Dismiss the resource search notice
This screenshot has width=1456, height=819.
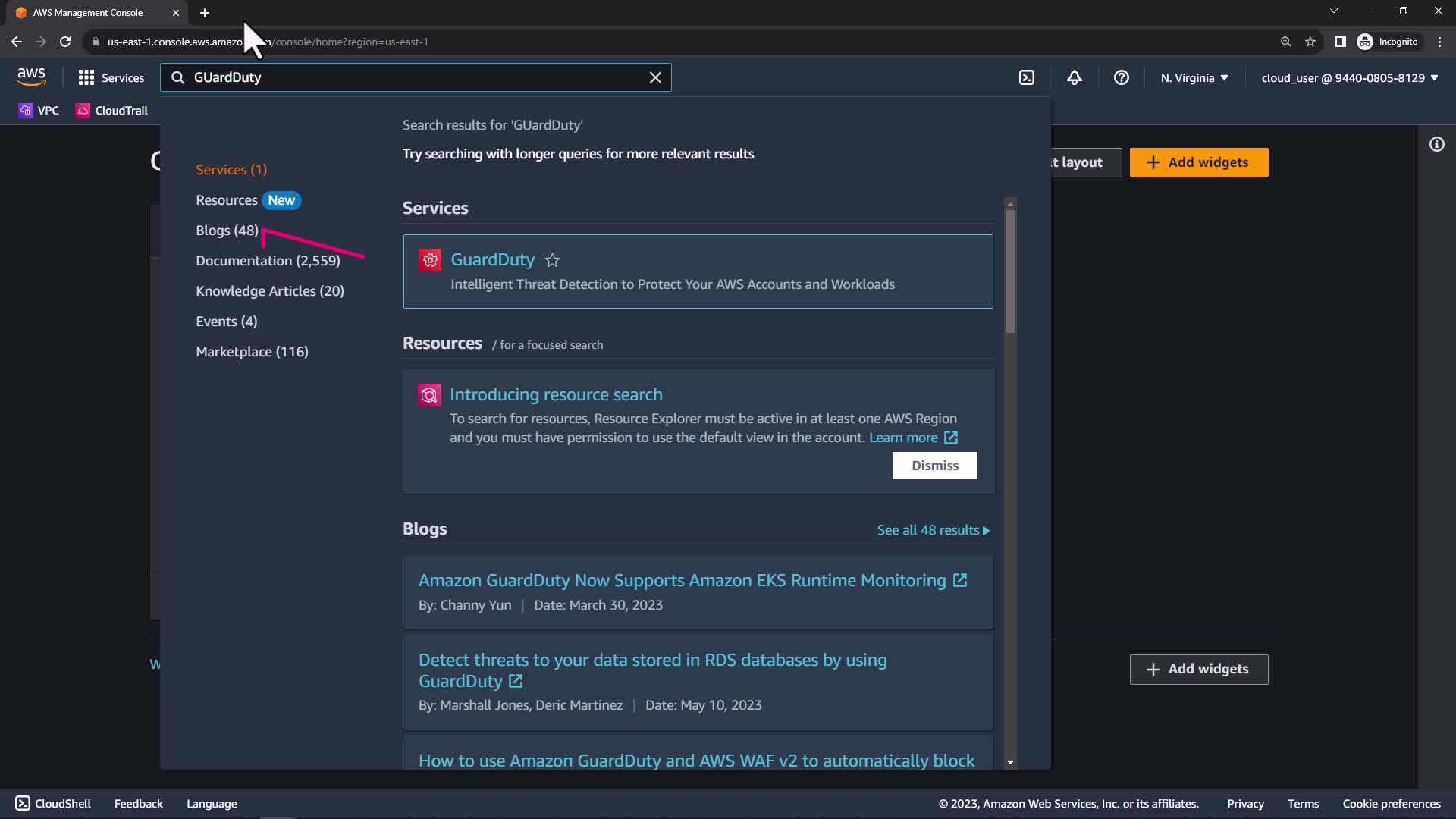[x=934, y=466]
